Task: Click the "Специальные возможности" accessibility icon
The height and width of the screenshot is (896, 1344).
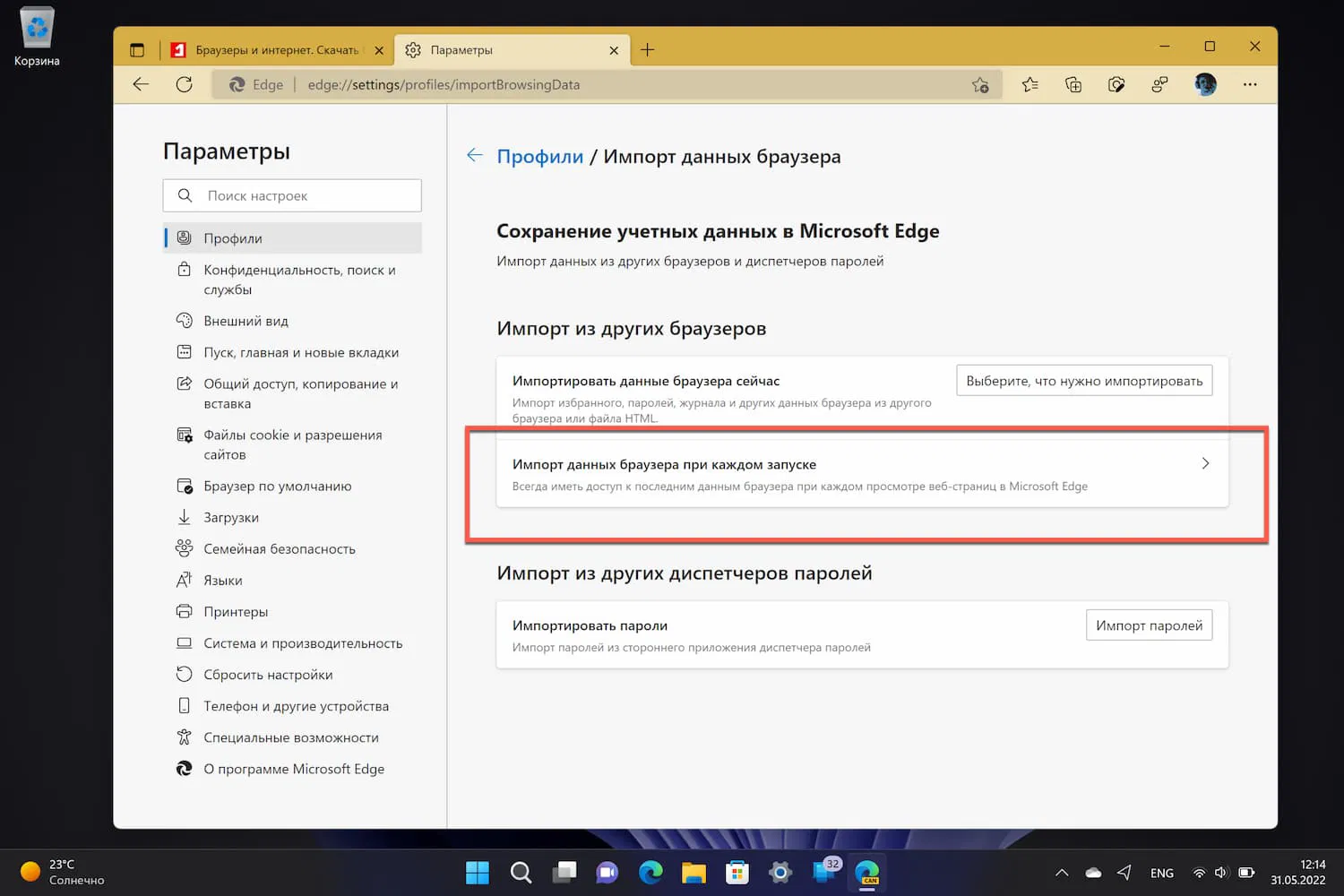Action: pos(184,737)
